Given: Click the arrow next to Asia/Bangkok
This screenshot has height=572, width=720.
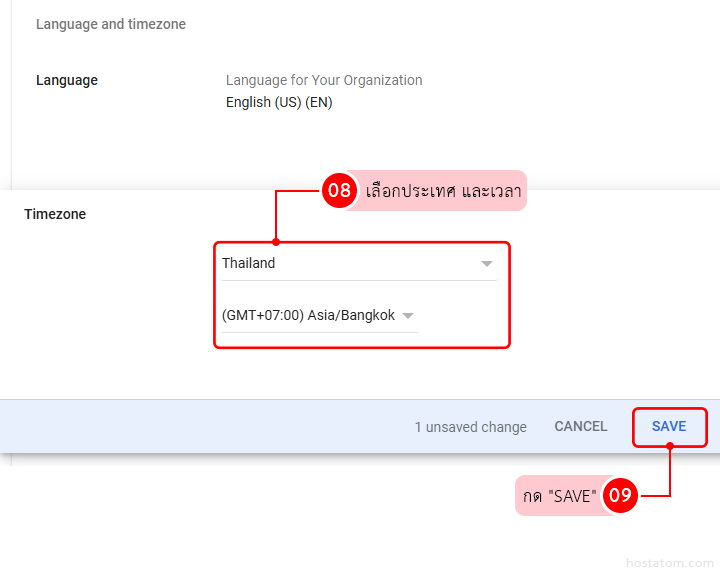Looking at the screenshot, I should [407, 316].
